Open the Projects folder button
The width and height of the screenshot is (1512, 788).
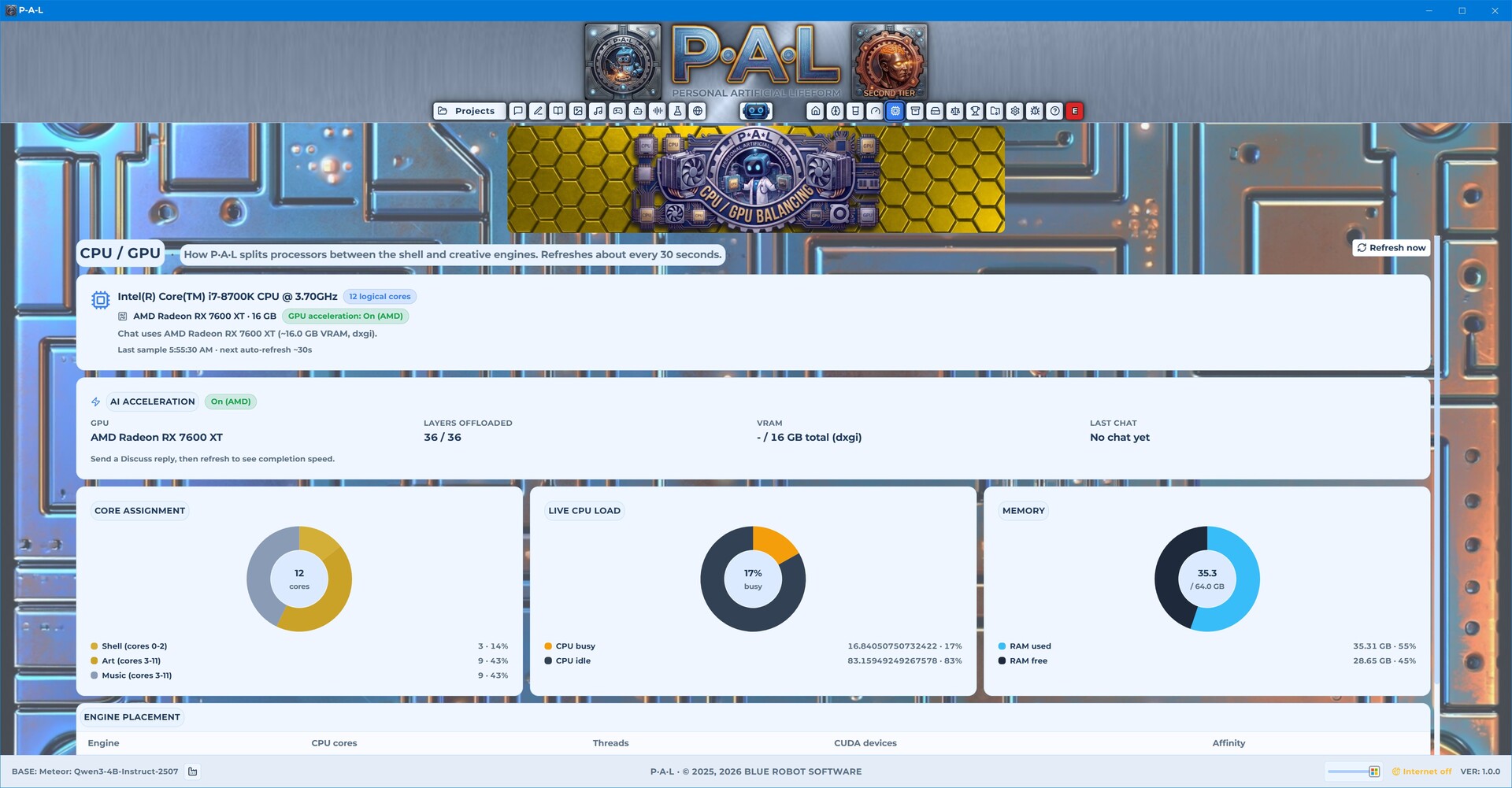point(469,111)
